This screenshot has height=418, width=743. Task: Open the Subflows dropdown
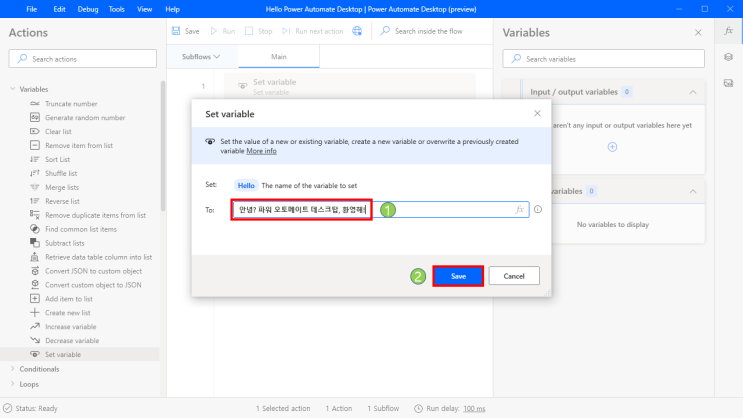[201, 56]
